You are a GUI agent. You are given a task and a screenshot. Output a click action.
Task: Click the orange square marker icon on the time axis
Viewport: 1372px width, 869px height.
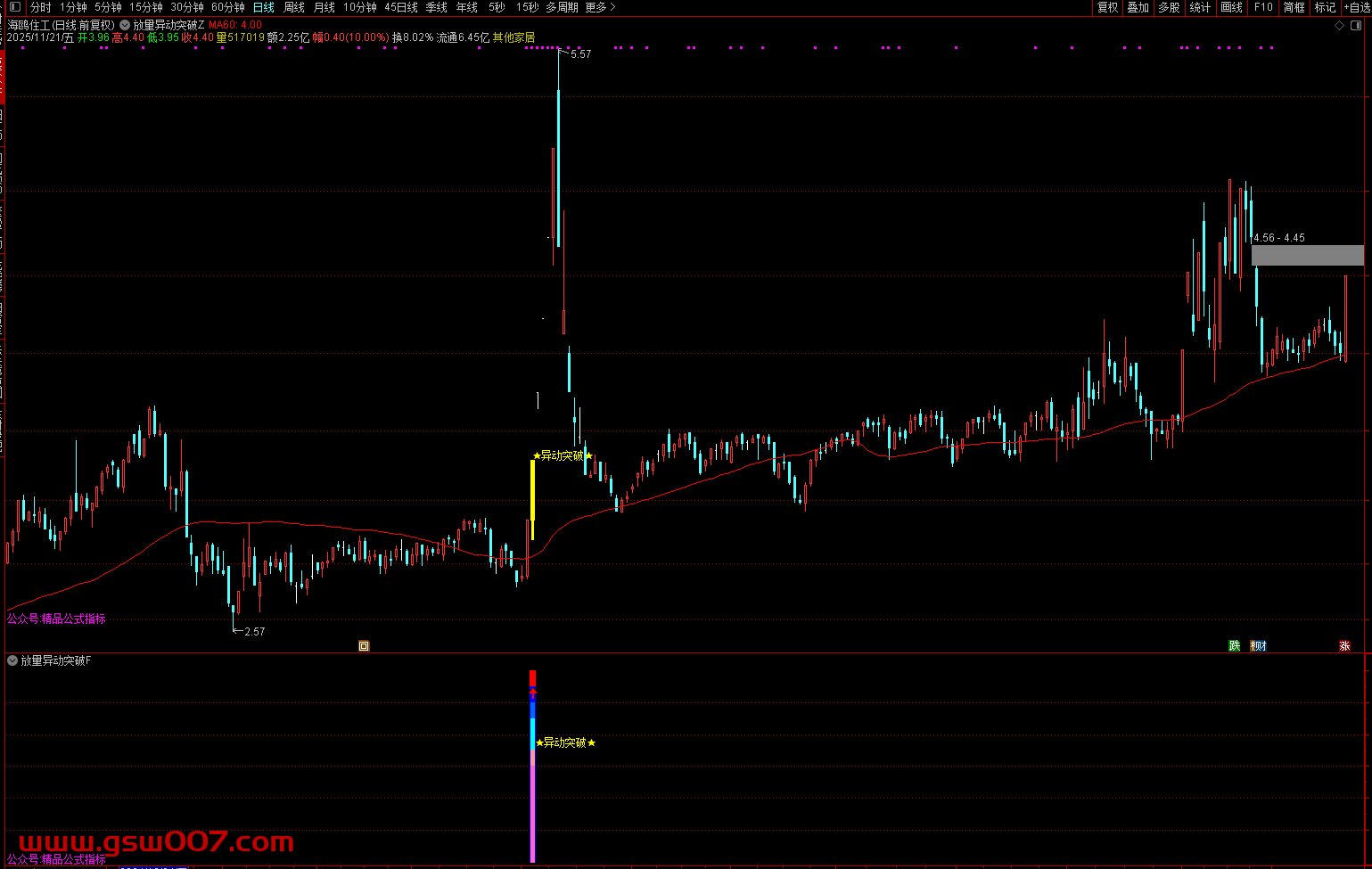(x=364, y=646)
